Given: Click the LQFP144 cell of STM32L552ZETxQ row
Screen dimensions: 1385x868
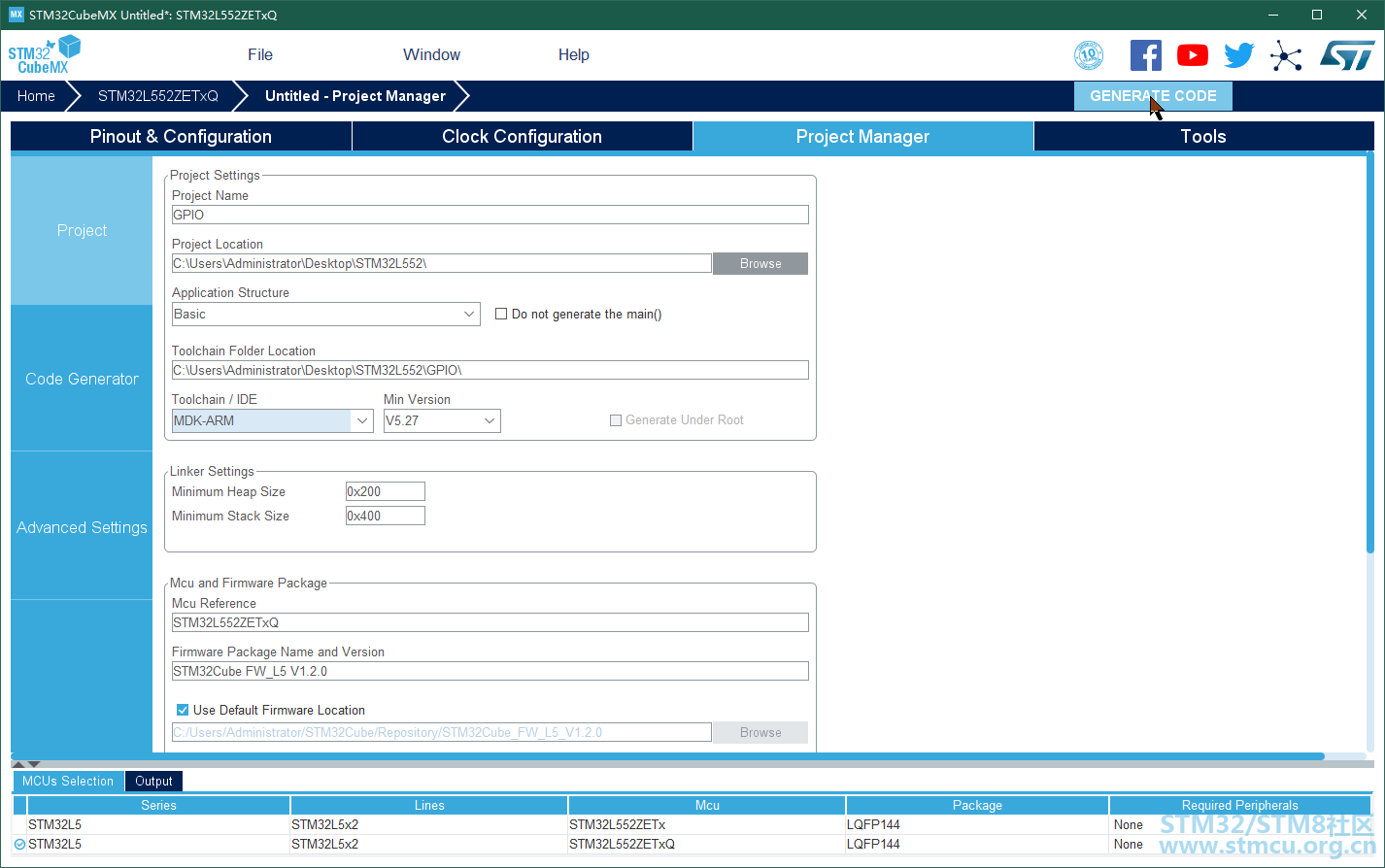Looking at the screenshot, I should [x=977, y=845].
